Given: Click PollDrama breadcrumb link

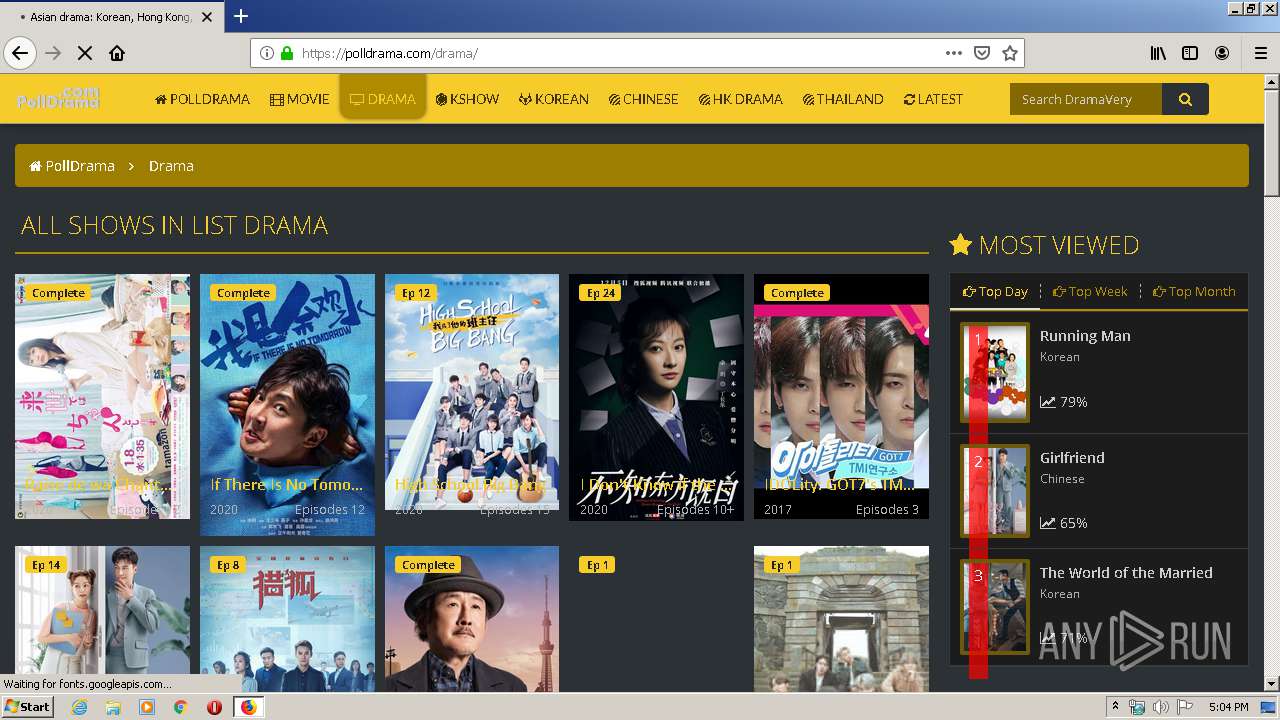Looking at the screenshot, I should [x=72, y=166].
